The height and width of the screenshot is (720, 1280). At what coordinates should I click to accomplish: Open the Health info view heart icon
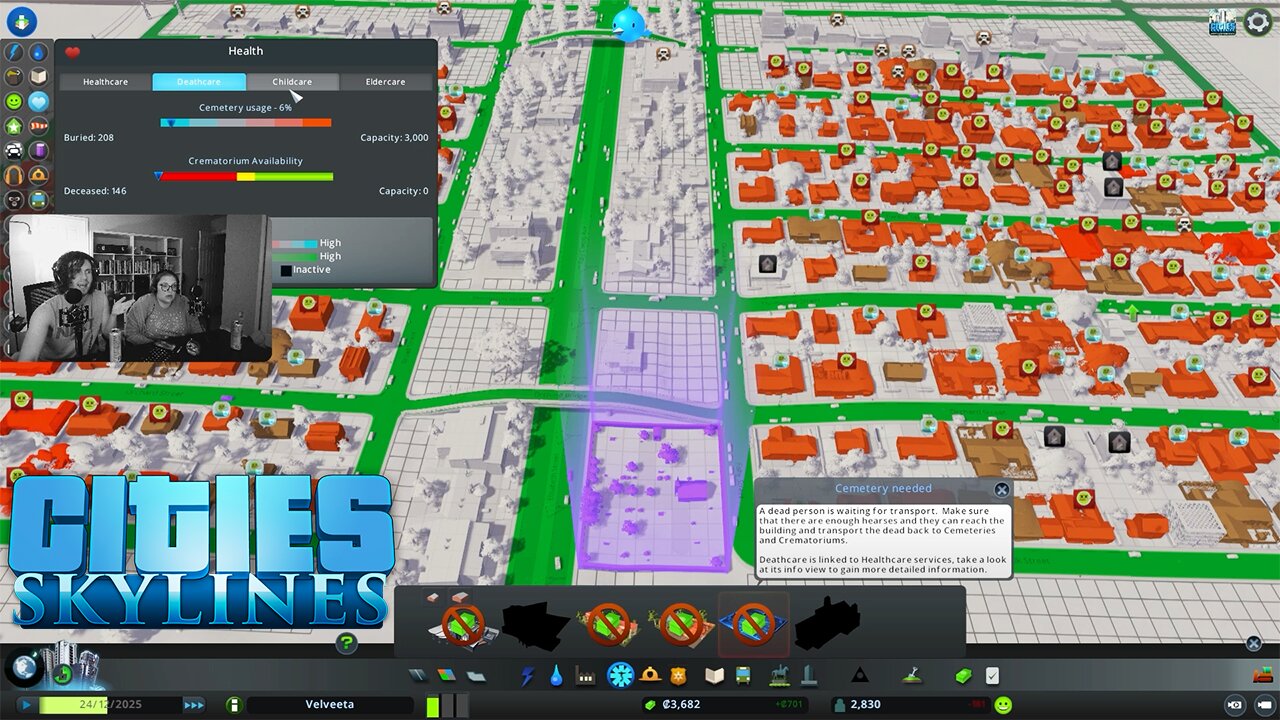tap(38, 102)
